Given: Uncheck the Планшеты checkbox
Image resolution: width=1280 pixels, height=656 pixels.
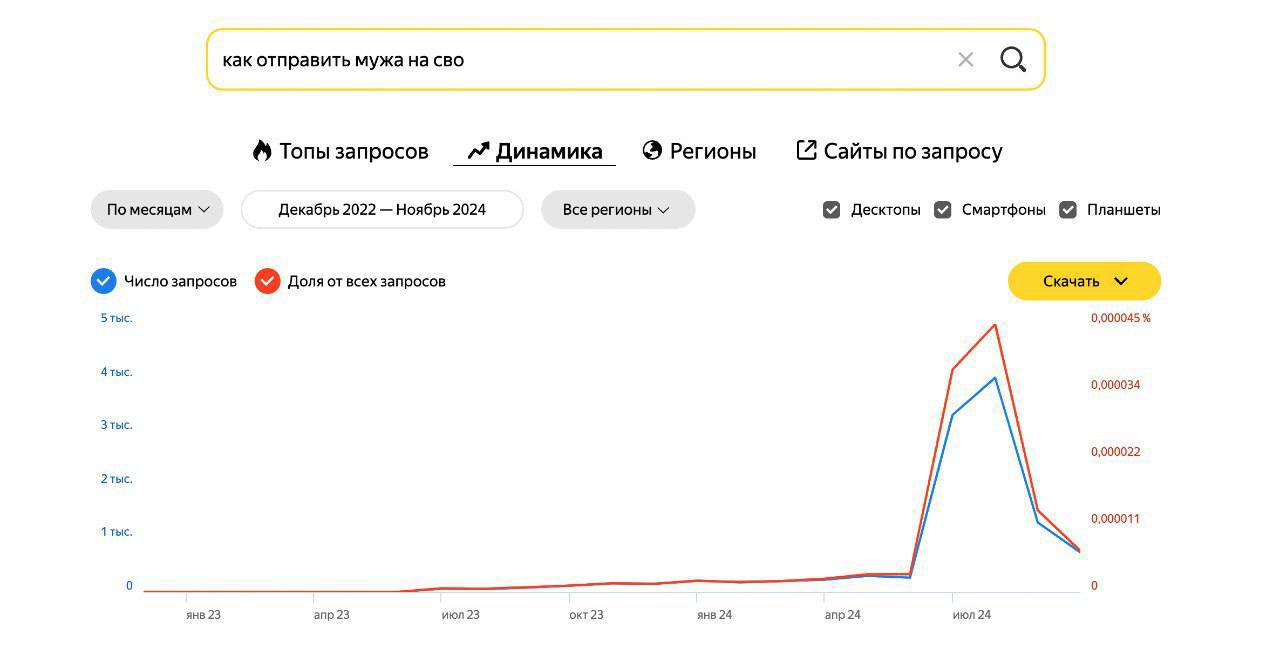Looking at the screenshot, I should point(1068,210).
